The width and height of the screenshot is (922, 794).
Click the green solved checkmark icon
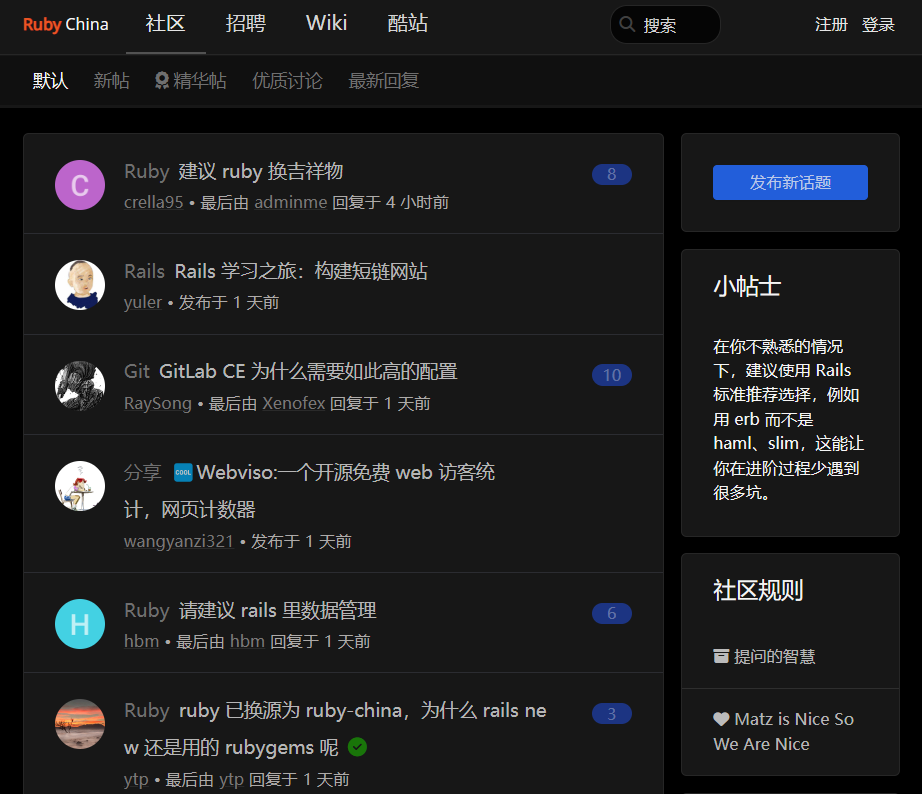pyautogui.click(x=358, y=747)
